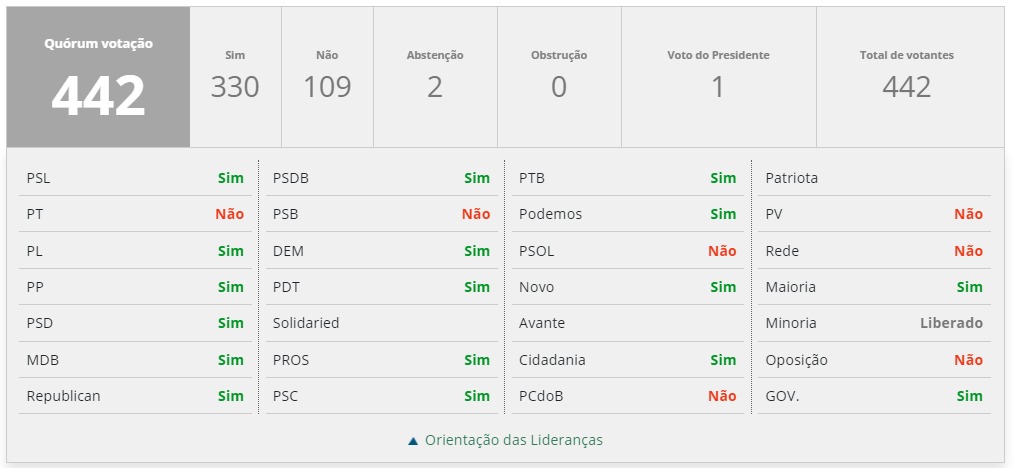Open the Sim 330 votes tile
The height and width of the screenshot is (468, 1020).
point(235,78)
